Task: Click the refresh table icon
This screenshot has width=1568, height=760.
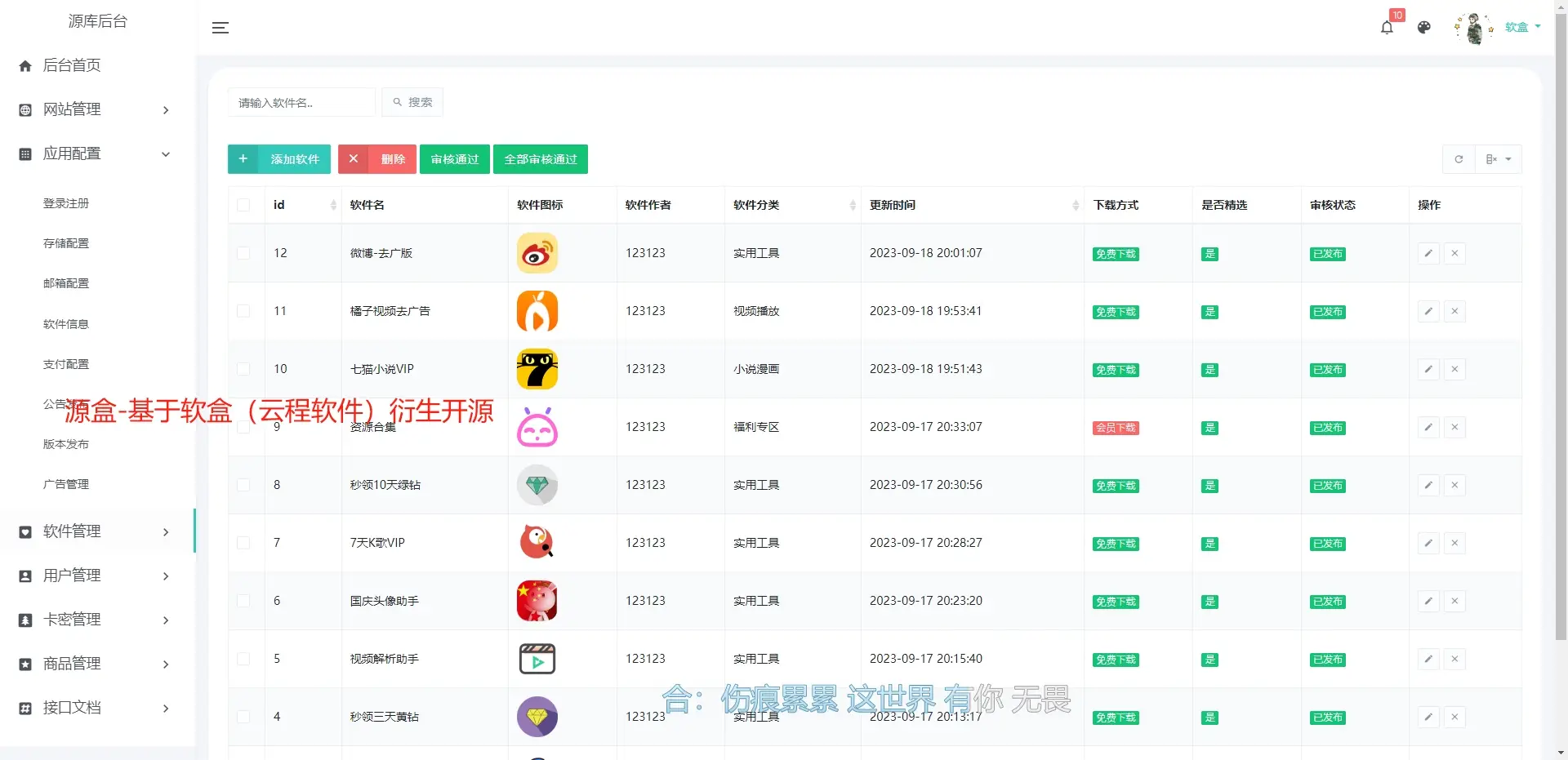Action: (1459, 159)
